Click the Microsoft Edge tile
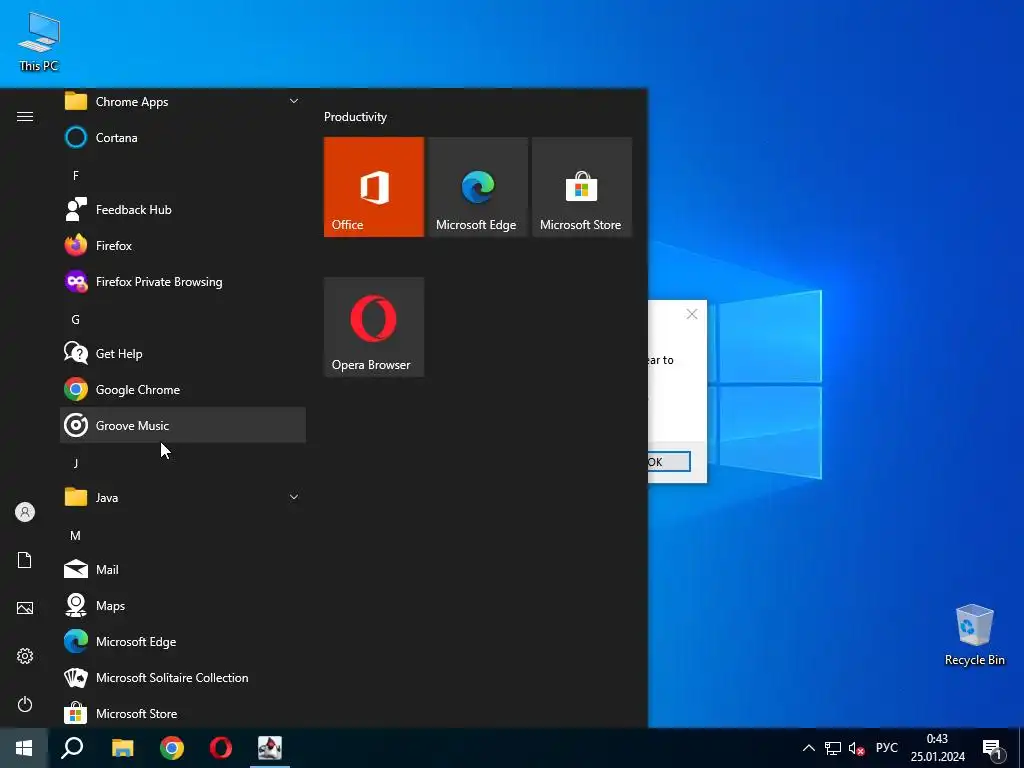Viewport: 1024px width, 768px height. coord(477,187)
